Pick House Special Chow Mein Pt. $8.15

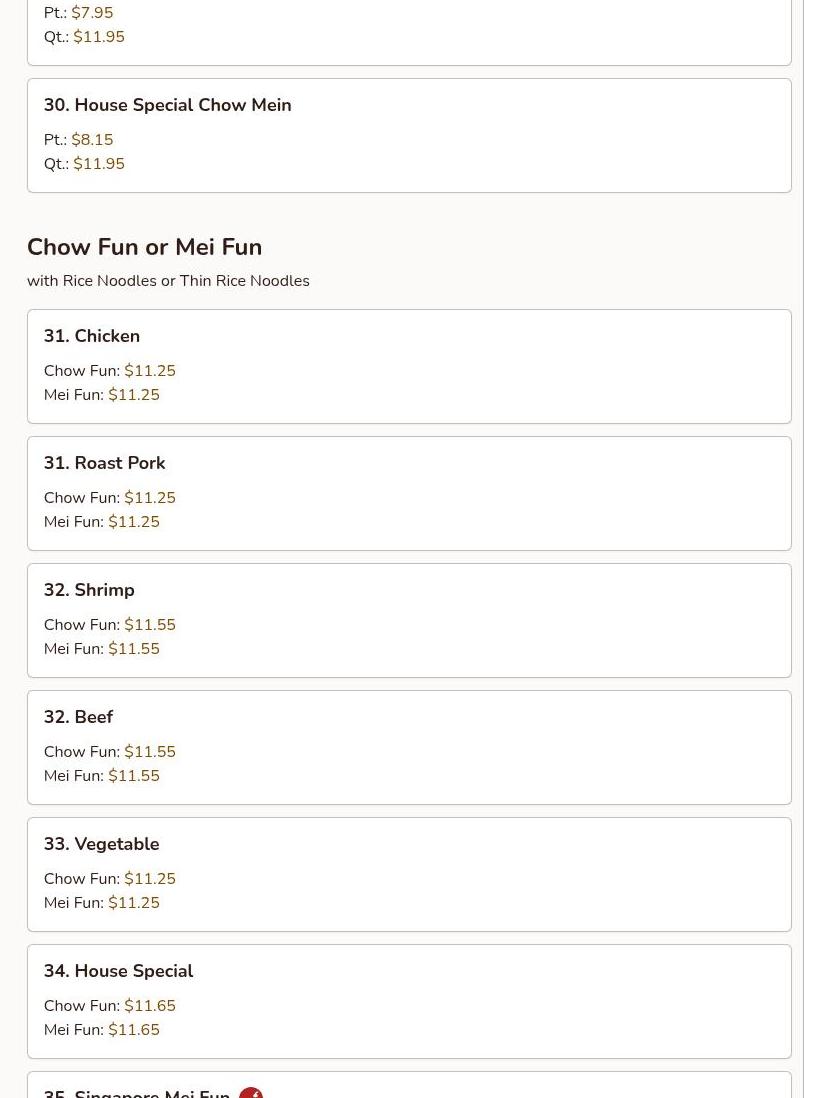click(92, 140)
